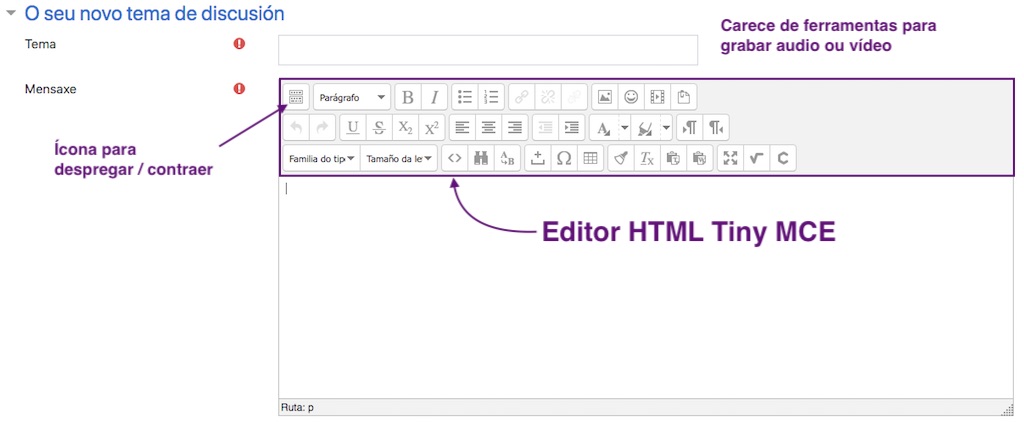Toggle fullscreen editor mode
Image resolution: width=1024 pixels, height=422 pixels.
point(730,158)
